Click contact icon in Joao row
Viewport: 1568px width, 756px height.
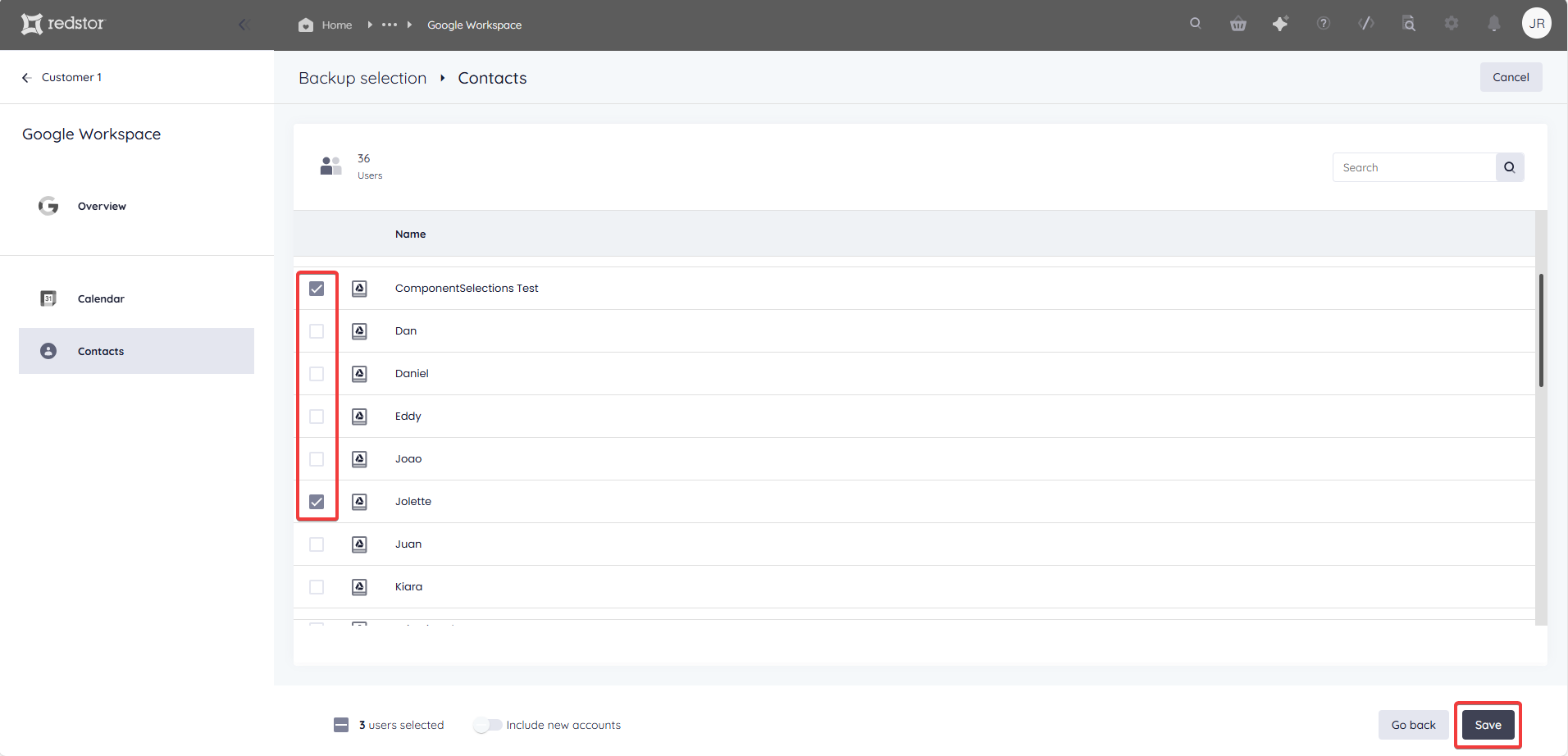point(359,459)
